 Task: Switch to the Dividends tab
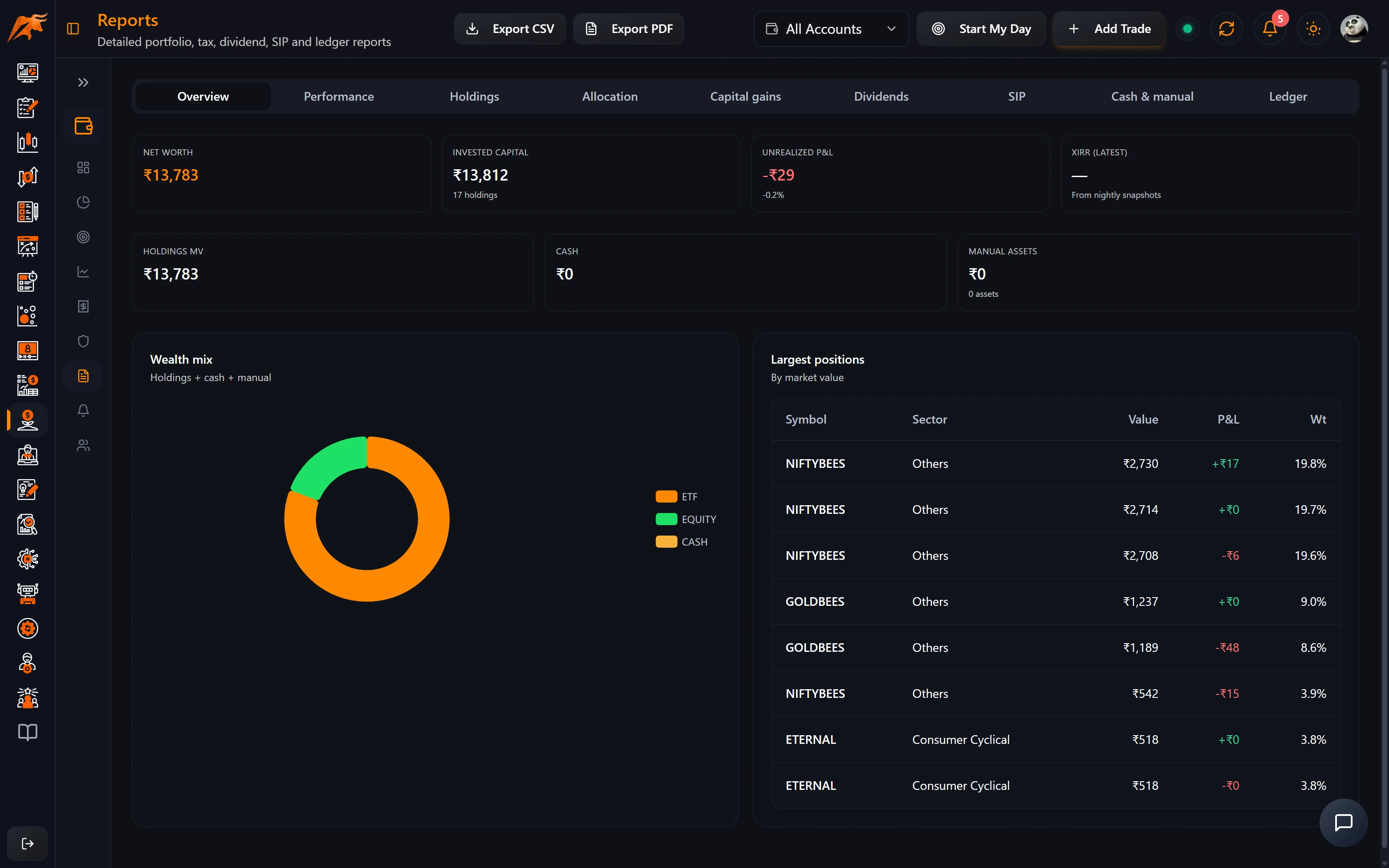(881, 96)
